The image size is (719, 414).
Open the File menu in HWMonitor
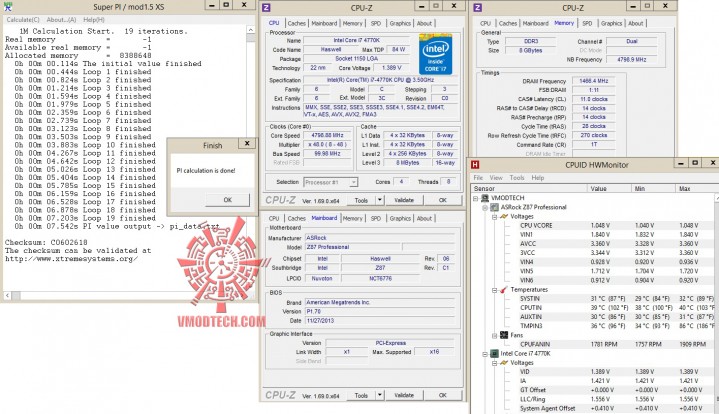click(x=478, y=177)
